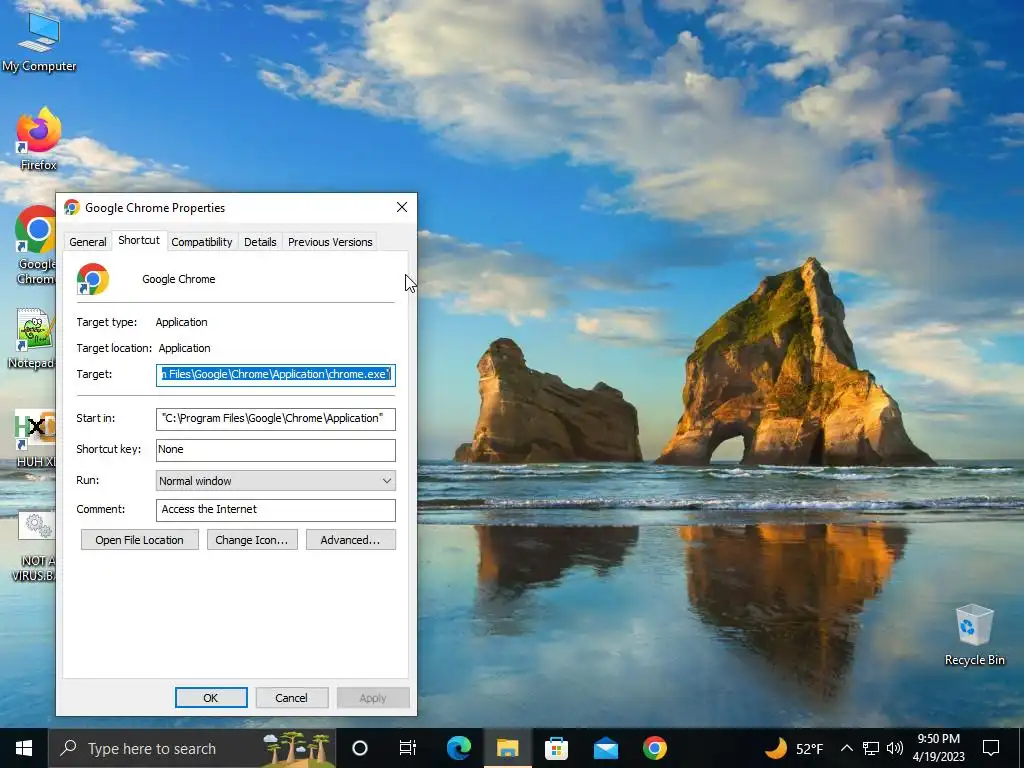The height and width of the screenshot is (768, 1024).
Task: Click the Target location value Application
Action: 184,348
